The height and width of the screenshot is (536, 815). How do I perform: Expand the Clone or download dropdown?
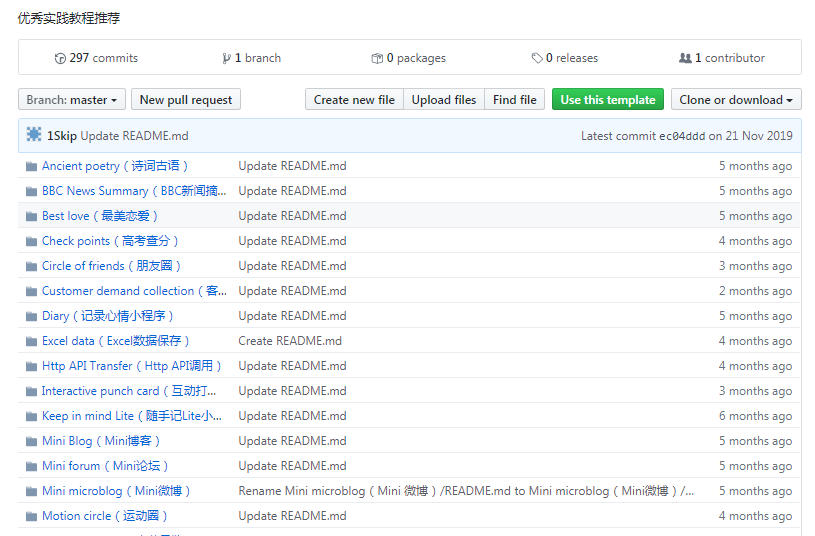[x=736, y=99]
